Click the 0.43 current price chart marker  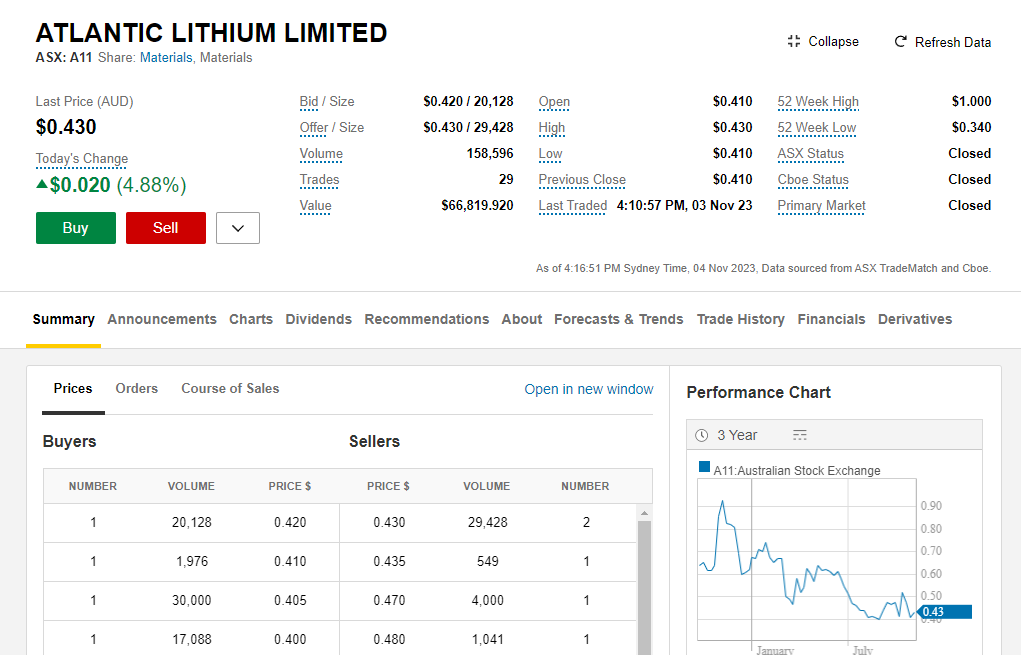point(944,612)
